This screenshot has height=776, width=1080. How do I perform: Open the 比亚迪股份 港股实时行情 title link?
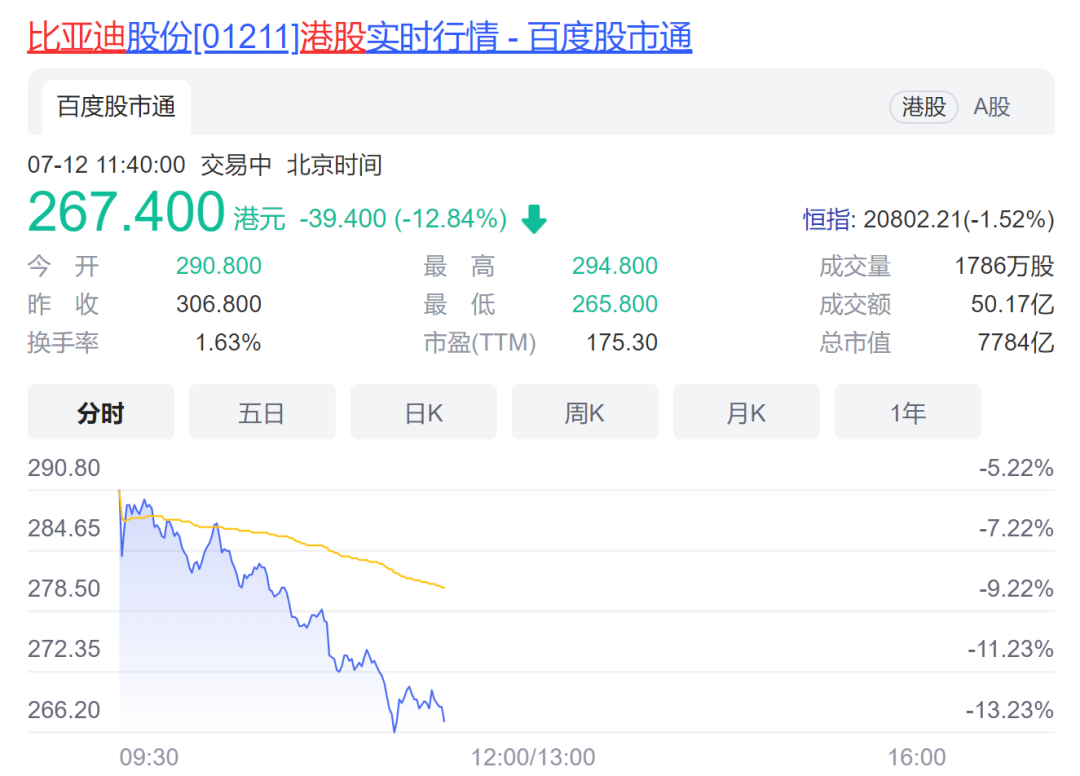[x=359, y=37]
